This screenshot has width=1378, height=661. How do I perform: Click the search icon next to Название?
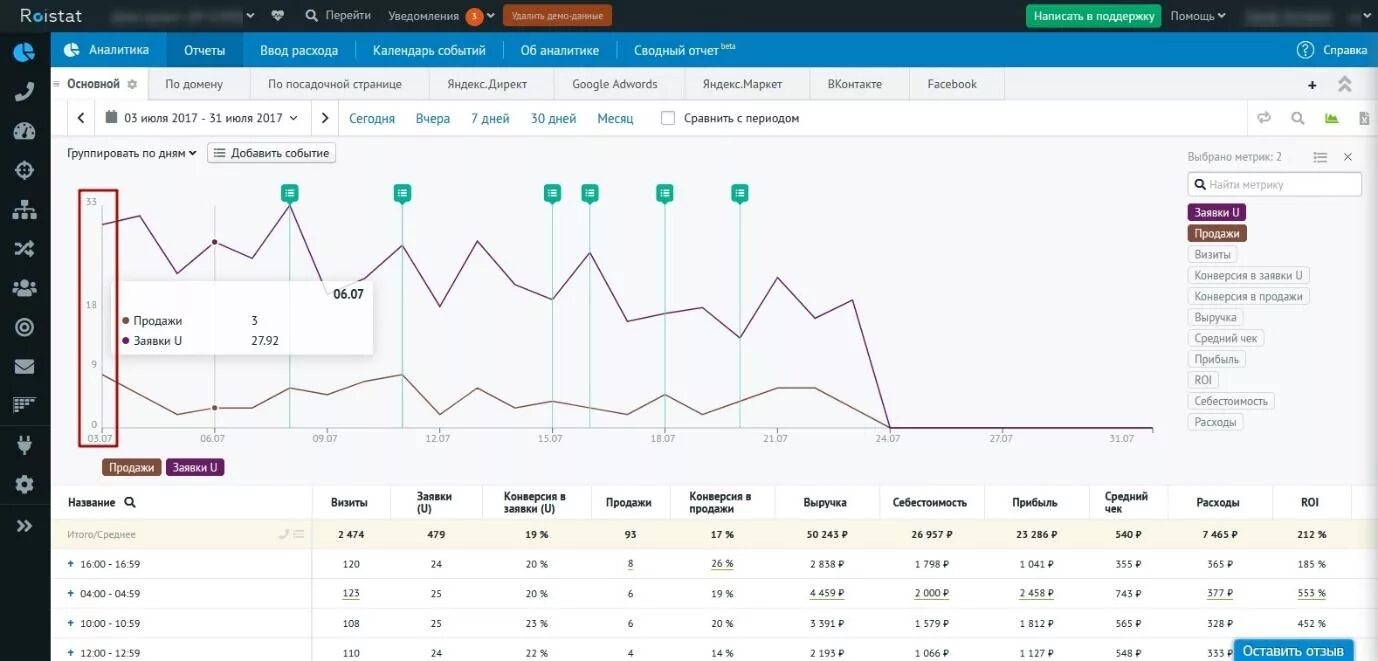point(129,502)
